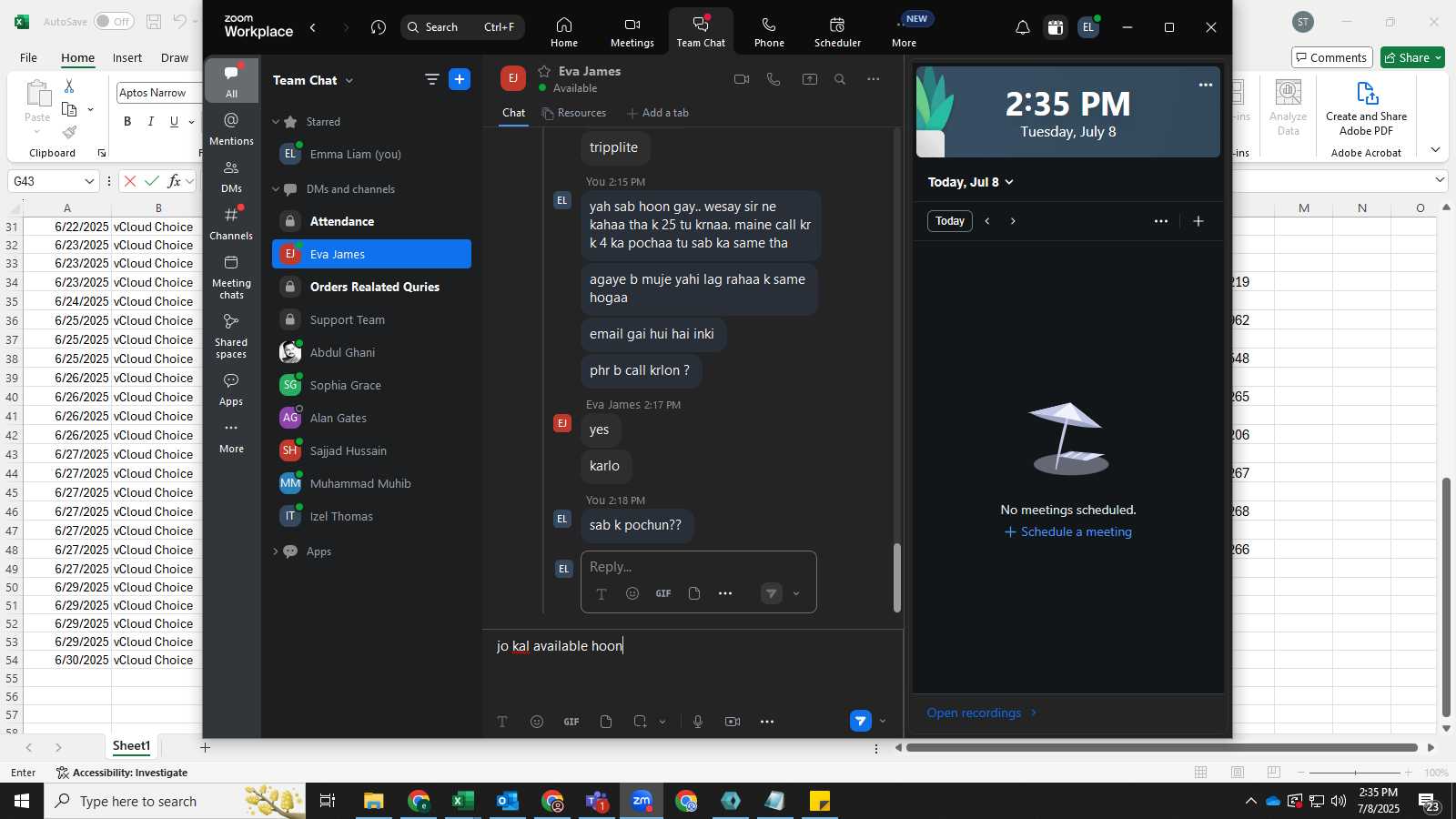This screenshot has width=1456, height=819.
Task: Toggle AutoSave switch in Excel
Action: point(114,21)
